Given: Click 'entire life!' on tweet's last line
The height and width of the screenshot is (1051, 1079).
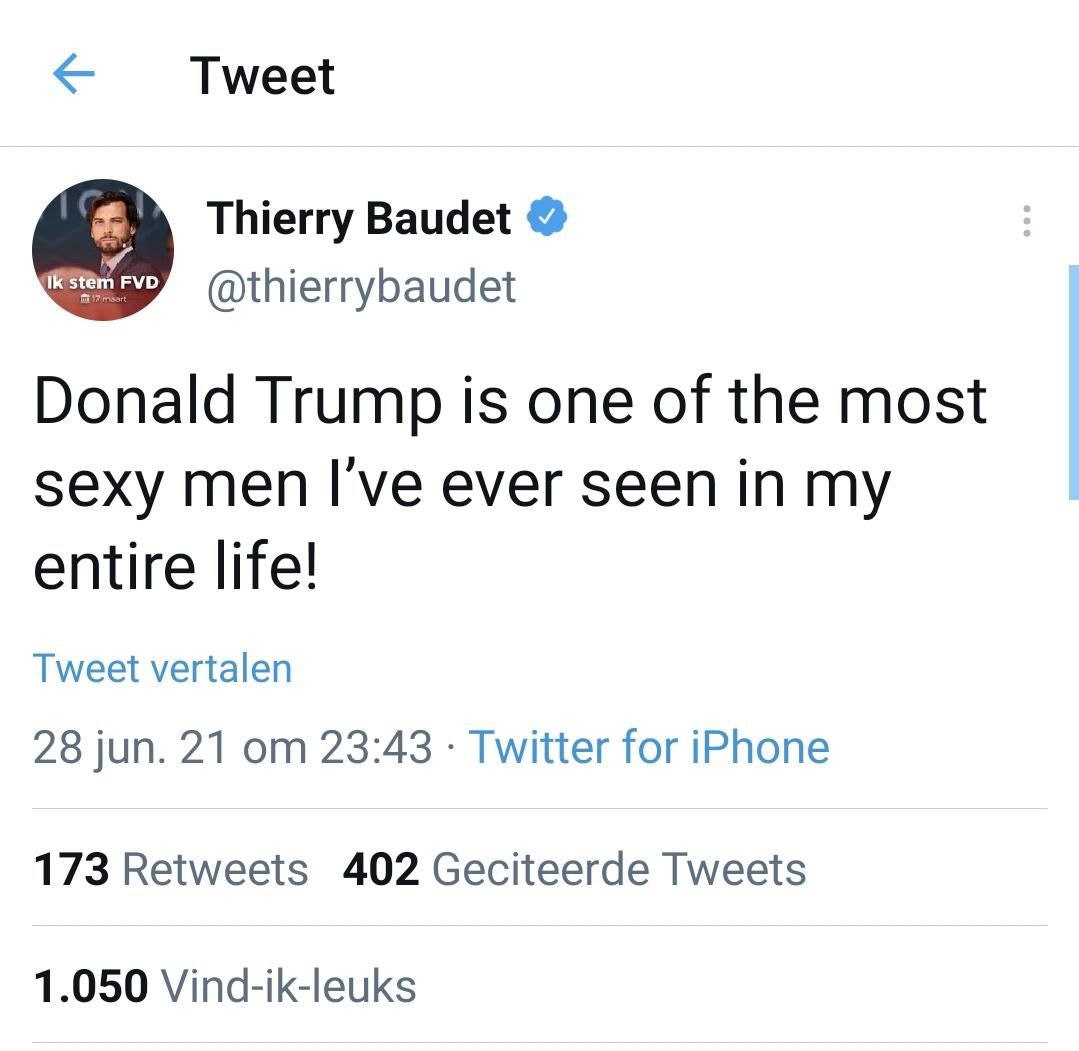Looking at the screenshot, I should (x=175, y=566).
